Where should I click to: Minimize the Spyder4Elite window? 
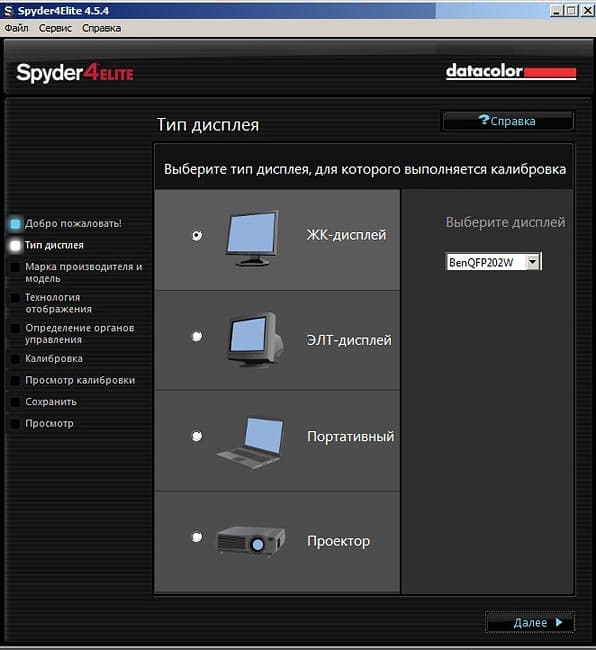pos(556,11)
